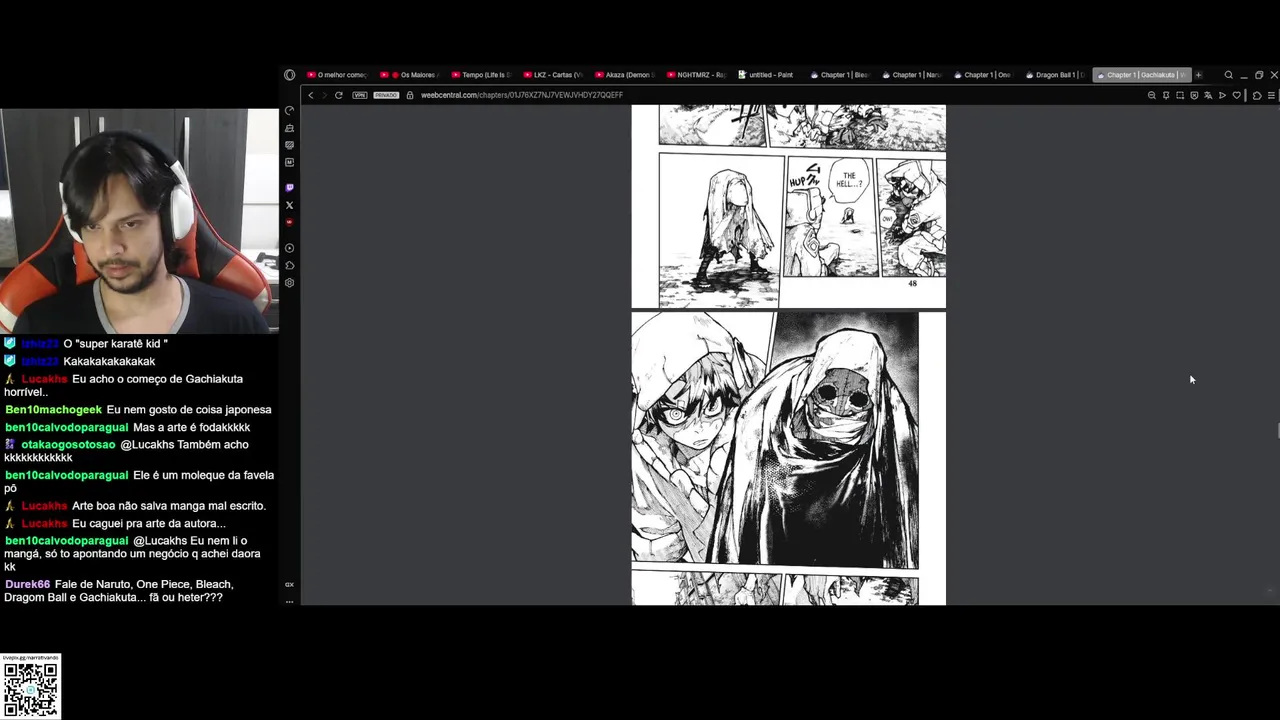The image size is (1280, 720).
Task: Switch to 'Chapter 1 | Bleach' tab
Action: point(840,75)
